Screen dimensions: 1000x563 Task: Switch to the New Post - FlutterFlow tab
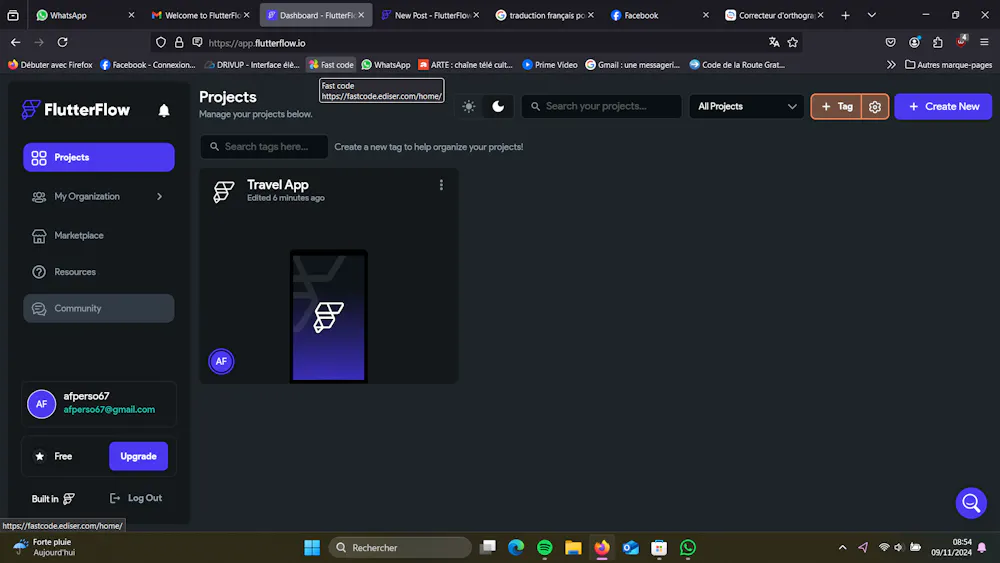(430, 15)
